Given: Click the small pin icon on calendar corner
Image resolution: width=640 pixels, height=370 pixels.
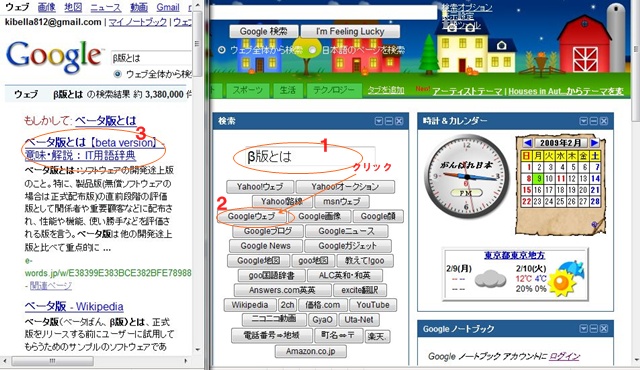Looking at the screenshot, I should (x=595, y=224).
